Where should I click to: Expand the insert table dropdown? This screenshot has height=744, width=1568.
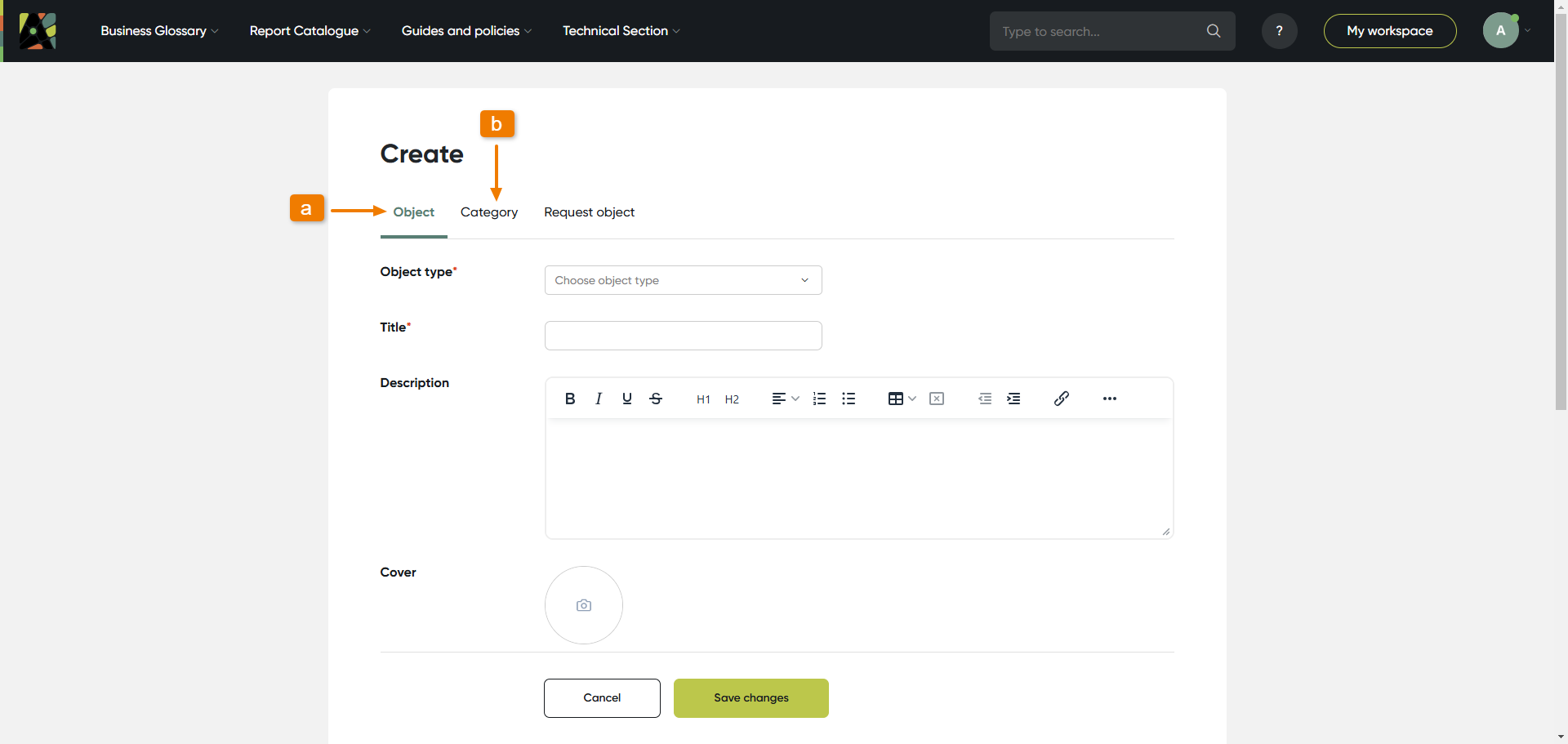coord(902,399)
